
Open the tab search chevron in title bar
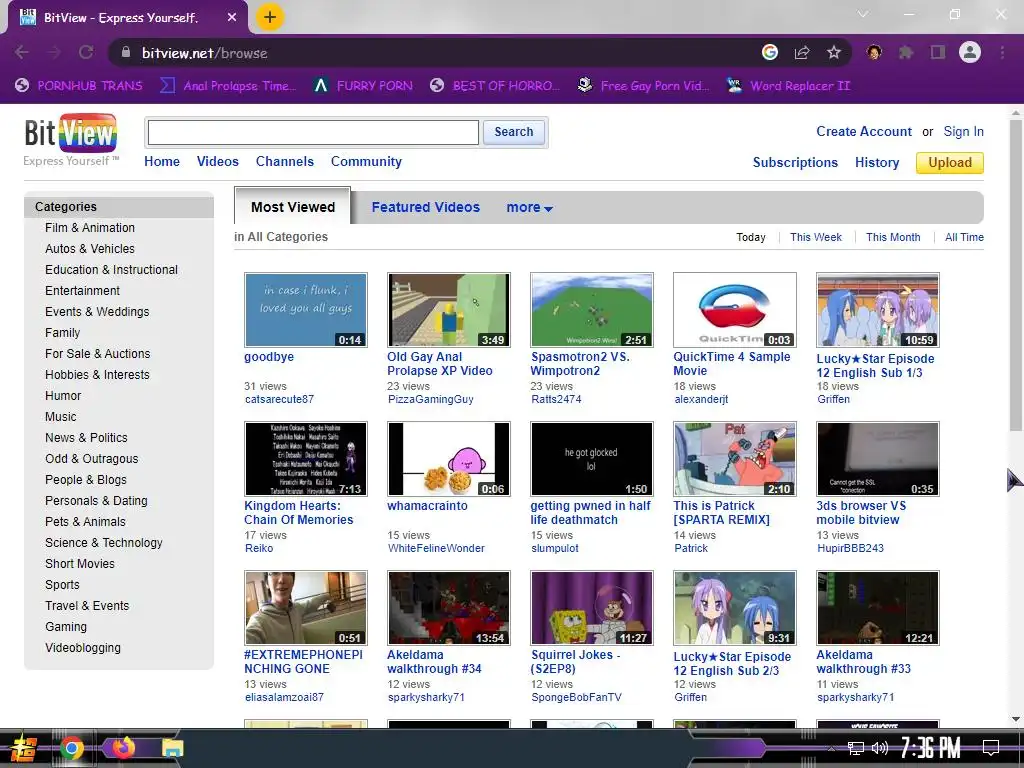pyautogui.click(x=863, y=14)
